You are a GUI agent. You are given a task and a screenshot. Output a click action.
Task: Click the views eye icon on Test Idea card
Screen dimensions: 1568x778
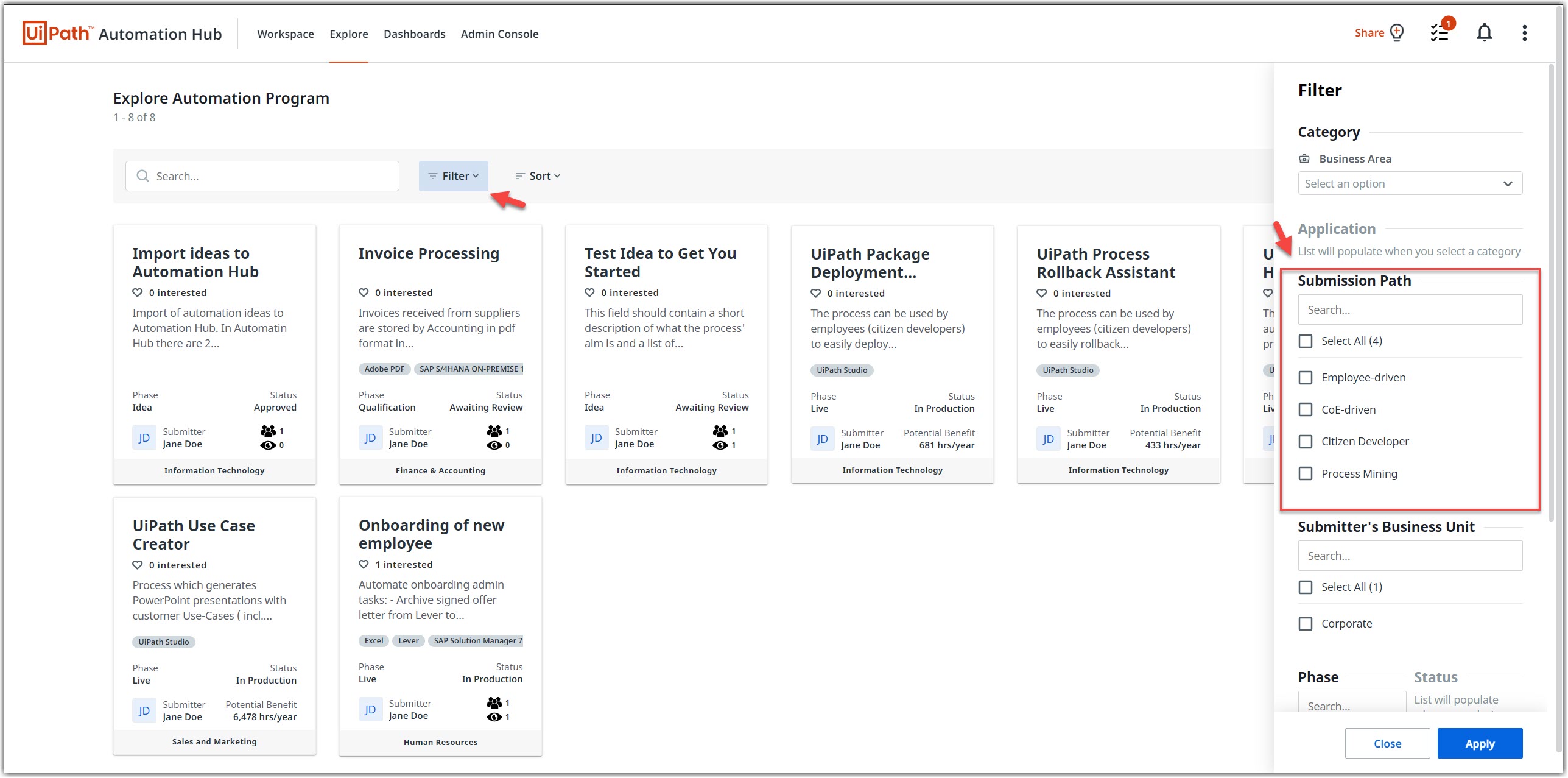tap(720, 445)
